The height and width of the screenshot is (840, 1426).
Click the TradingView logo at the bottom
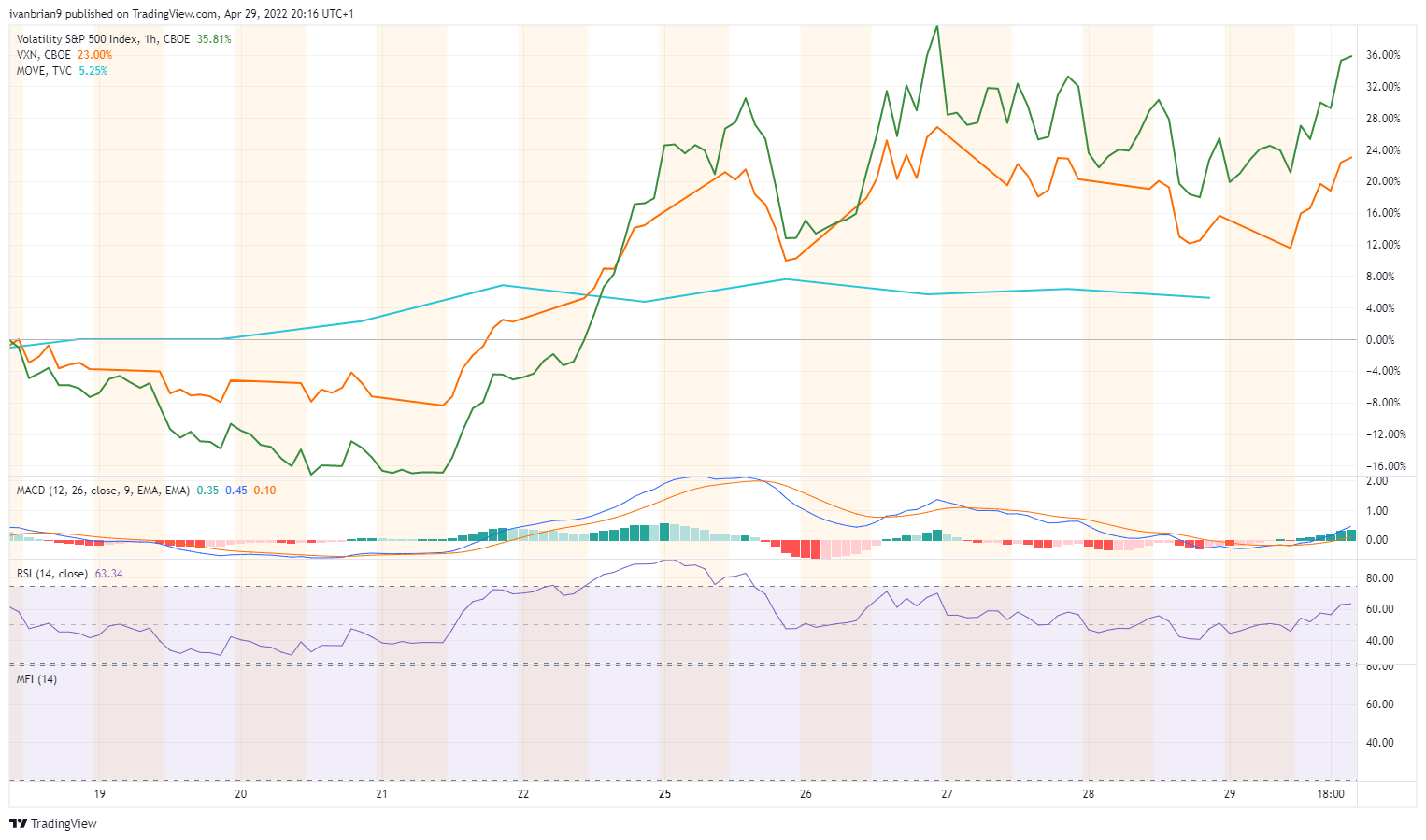pyautogui.click(x=52, y=823)
